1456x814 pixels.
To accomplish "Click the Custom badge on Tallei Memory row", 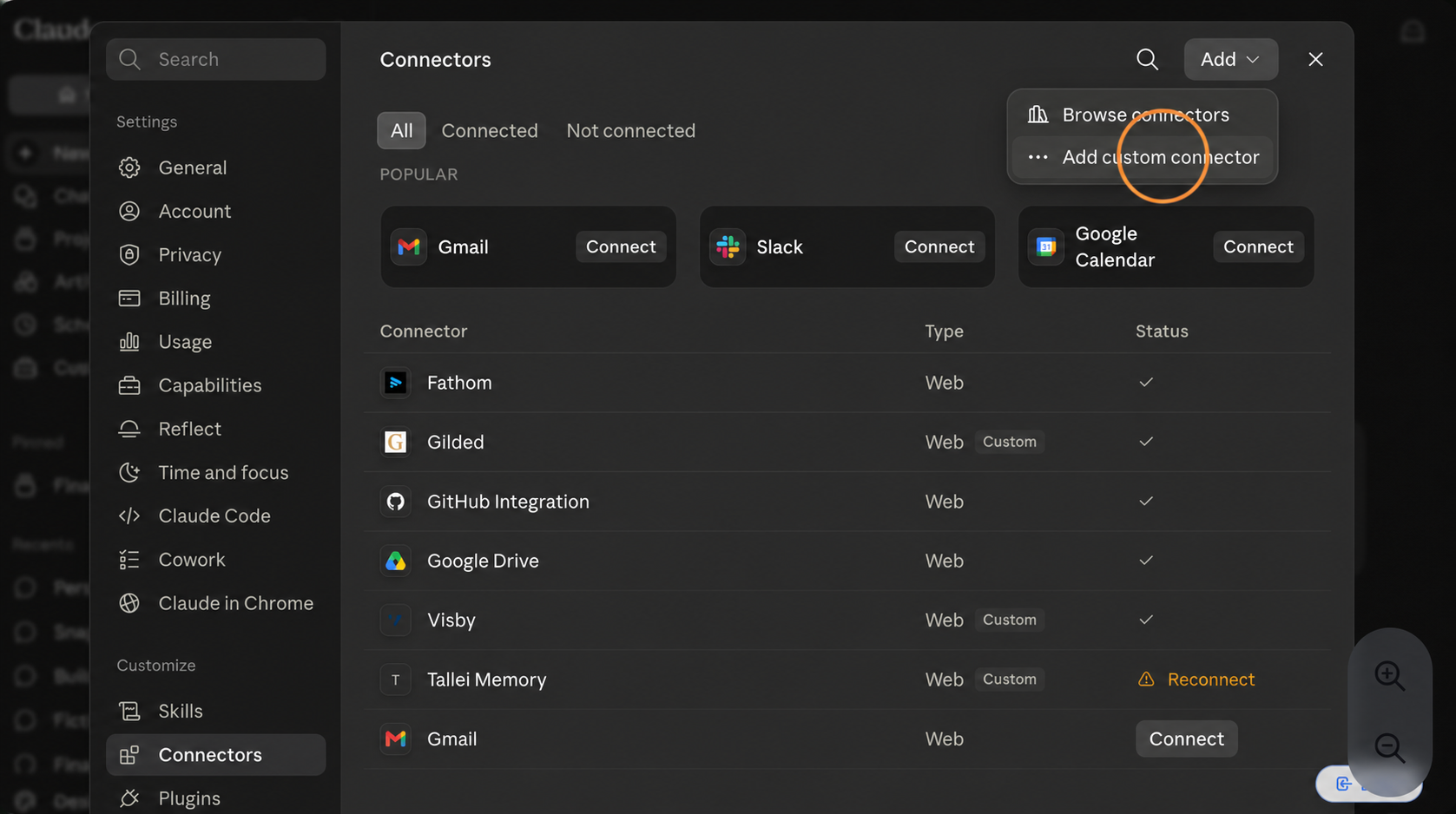I will tap(1009, 679).
